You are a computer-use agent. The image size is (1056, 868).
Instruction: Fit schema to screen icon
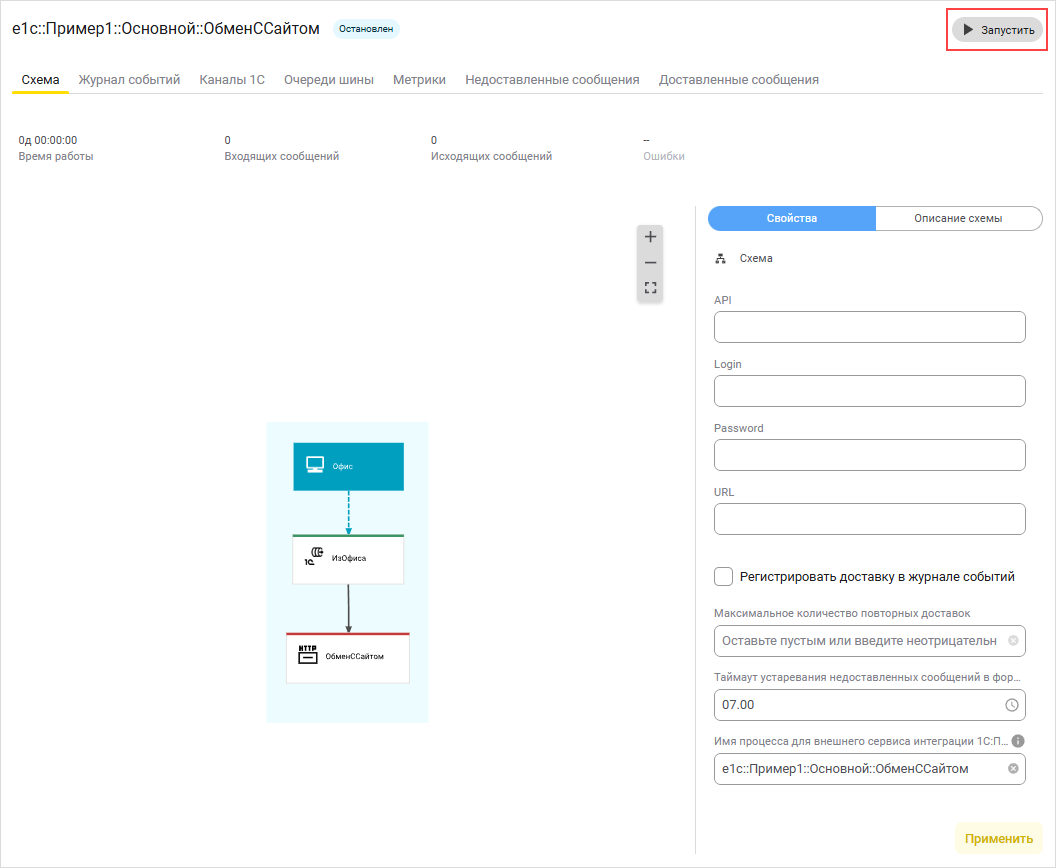[x=650, y=288]
